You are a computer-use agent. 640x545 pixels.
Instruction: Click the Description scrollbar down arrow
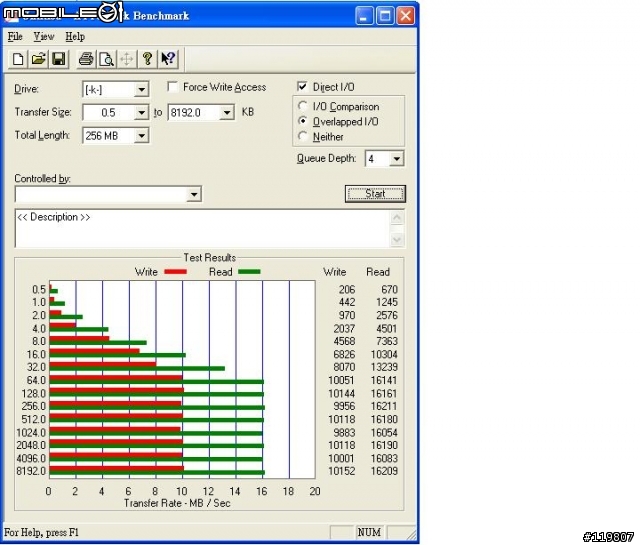coord(397,240)
